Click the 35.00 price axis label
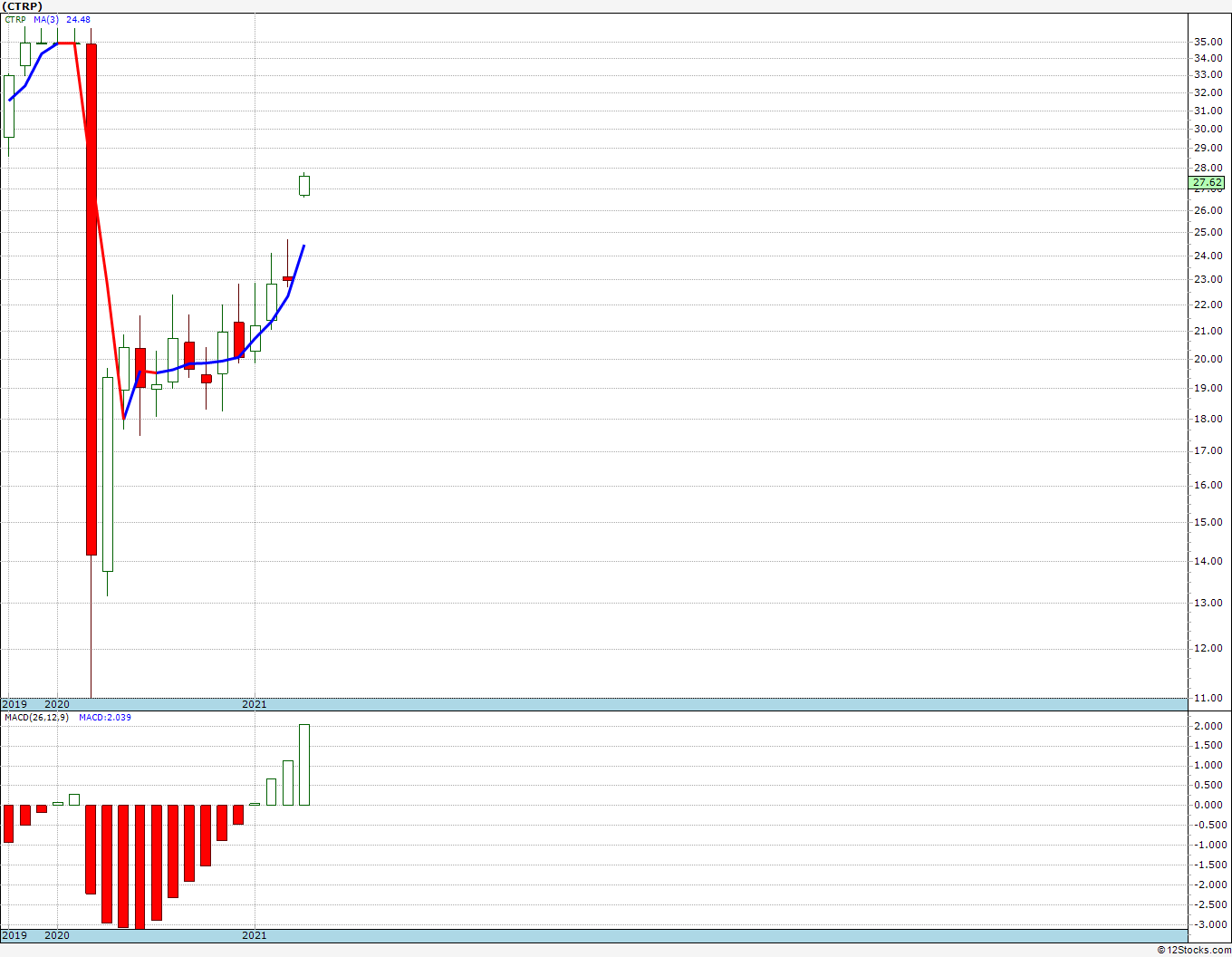Viewport: 1232px width, 957px height. [1208, 42]
